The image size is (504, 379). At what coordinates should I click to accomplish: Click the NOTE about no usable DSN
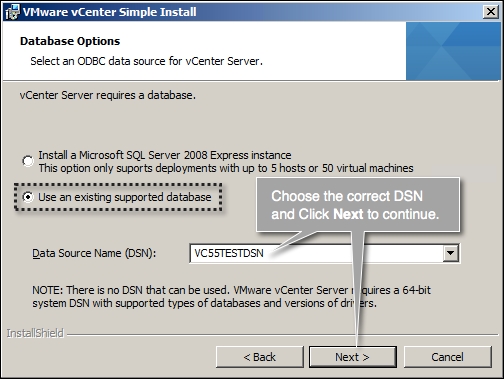pyautogui.click(x=231, y=297)
